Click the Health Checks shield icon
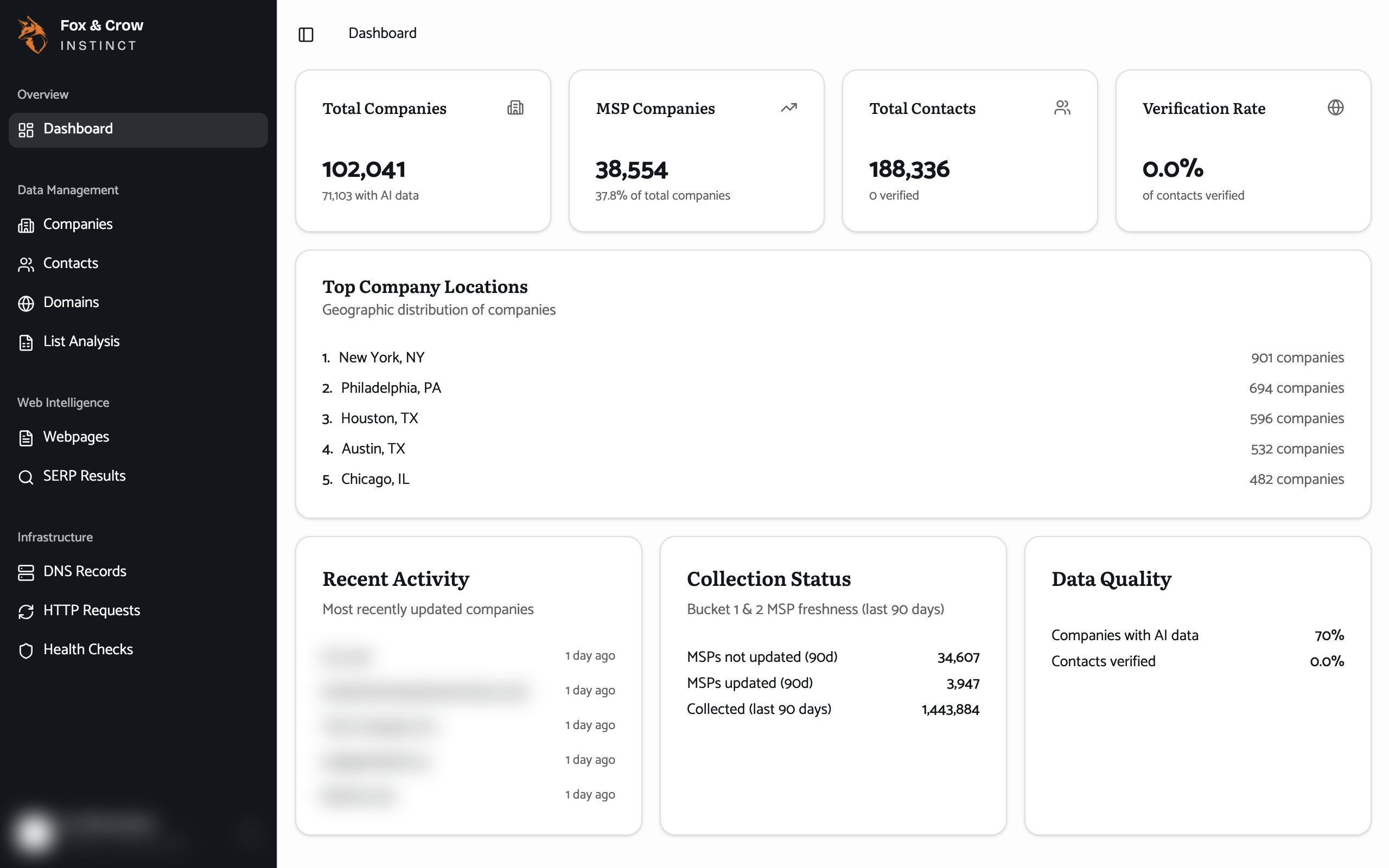Image resolution: width=1389 pixels, height=868 pixels. (26, 650)
